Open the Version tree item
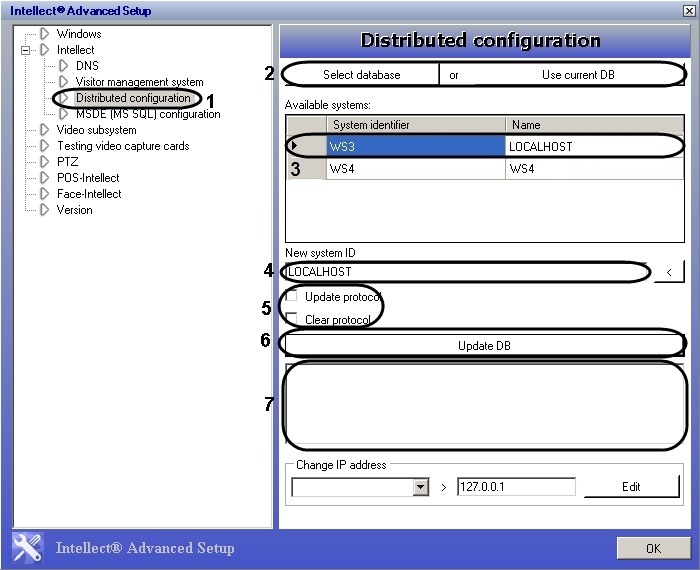The image size is (700, 570). click(75, 210)
